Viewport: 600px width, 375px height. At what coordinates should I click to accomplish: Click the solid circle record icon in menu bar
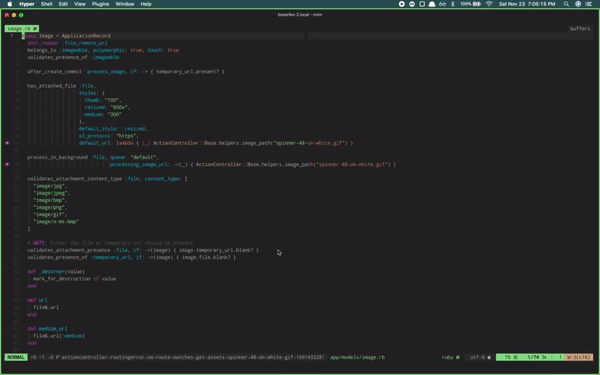coord(401,4)
